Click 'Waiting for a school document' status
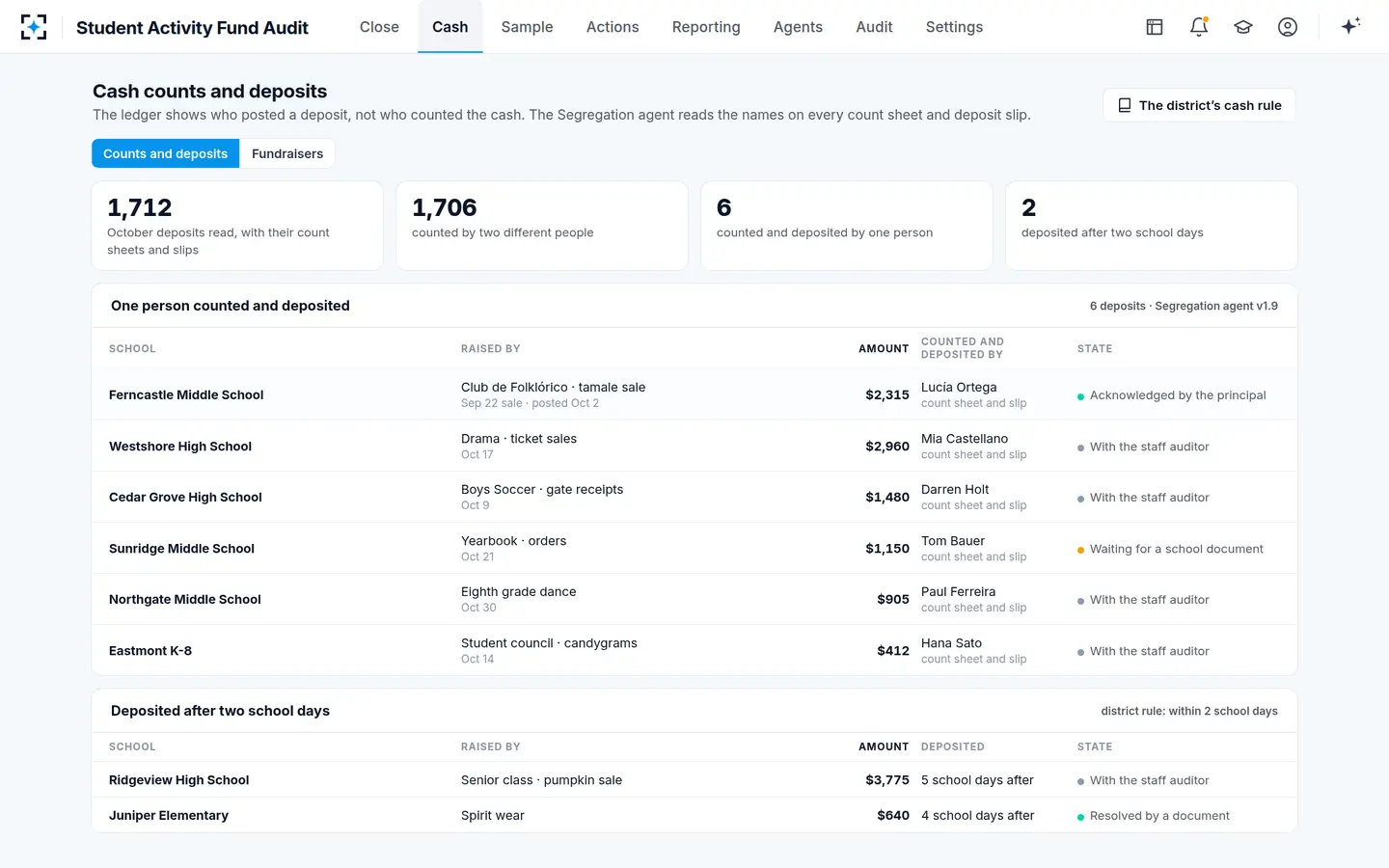The width and height of the screenshot is (1389, 868). point(1170,549)
